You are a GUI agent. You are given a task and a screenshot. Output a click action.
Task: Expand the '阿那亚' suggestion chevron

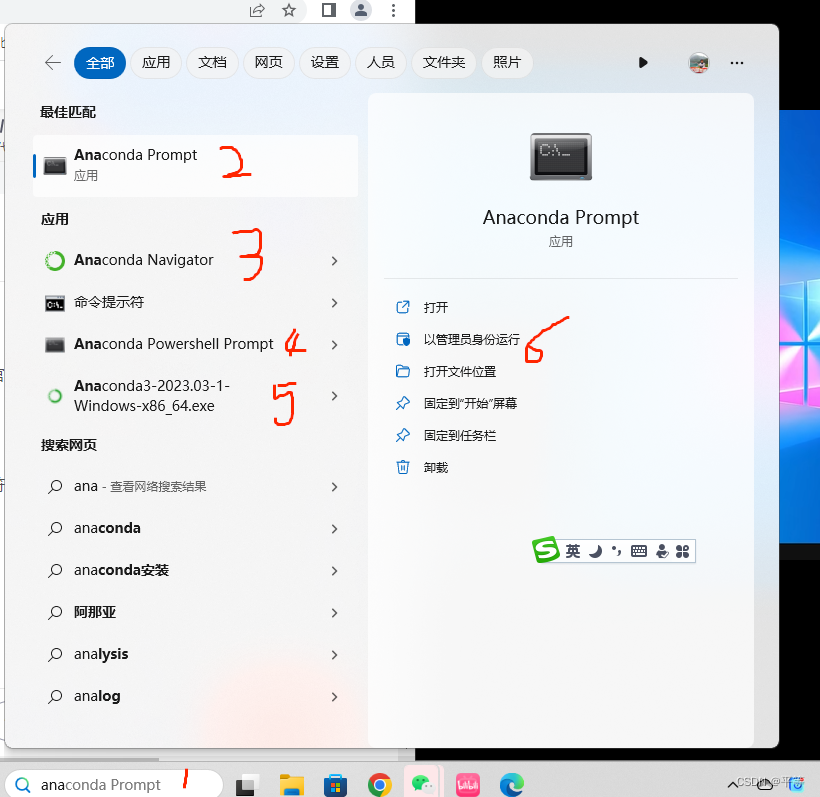[x=335, y=612]
